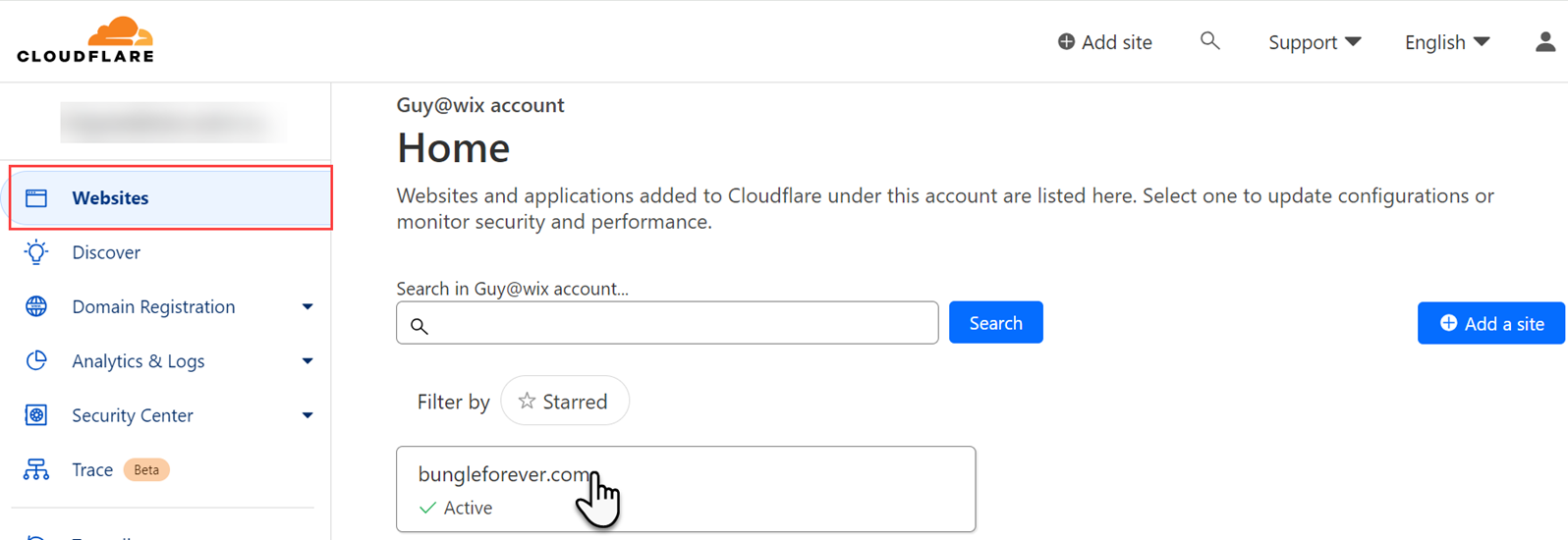This screenshot has height=540, width=1568.
Task: Open the English language dropdown
Action: [x=1446, y=42]
